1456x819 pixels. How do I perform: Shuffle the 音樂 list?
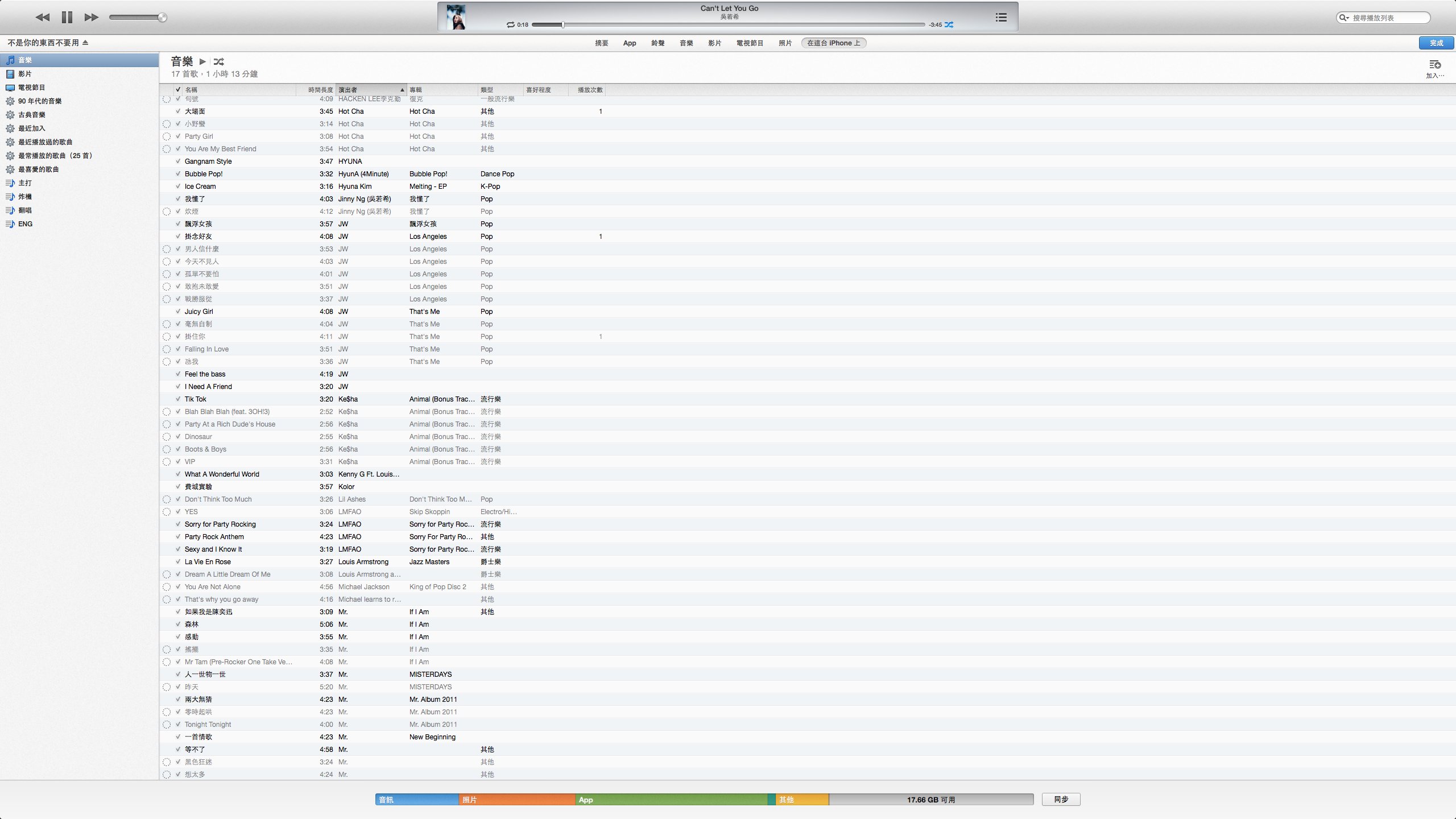click(219, 61)
